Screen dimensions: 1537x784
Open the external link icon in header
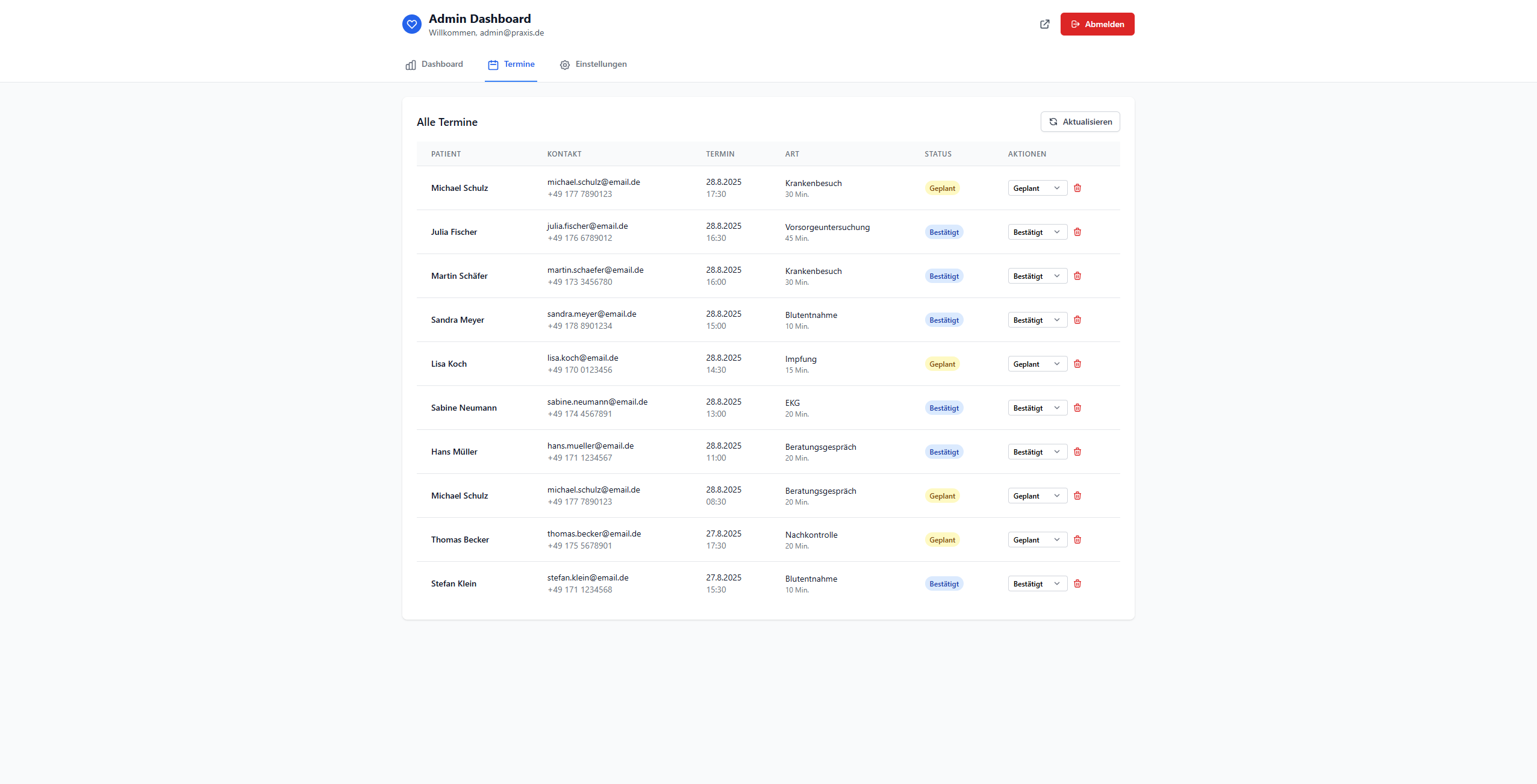coord(1045,24)
